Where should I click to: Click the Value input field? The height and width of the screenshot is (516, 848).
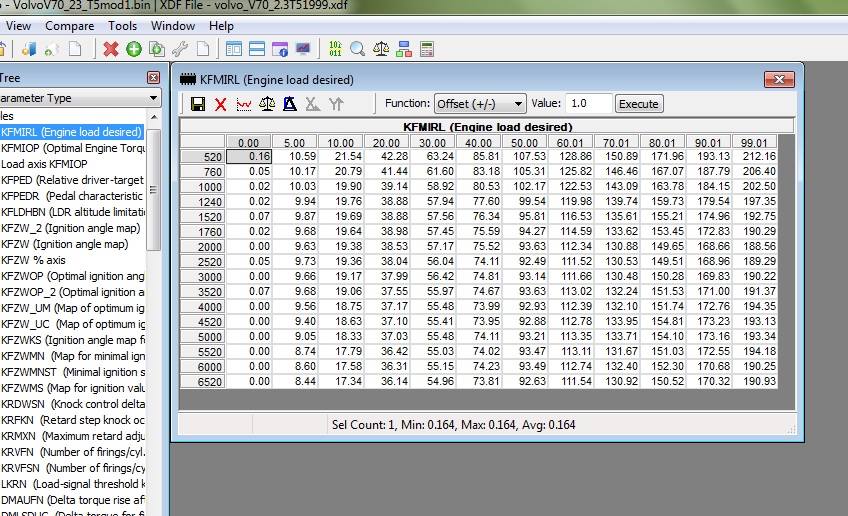[x=588, y=103]
